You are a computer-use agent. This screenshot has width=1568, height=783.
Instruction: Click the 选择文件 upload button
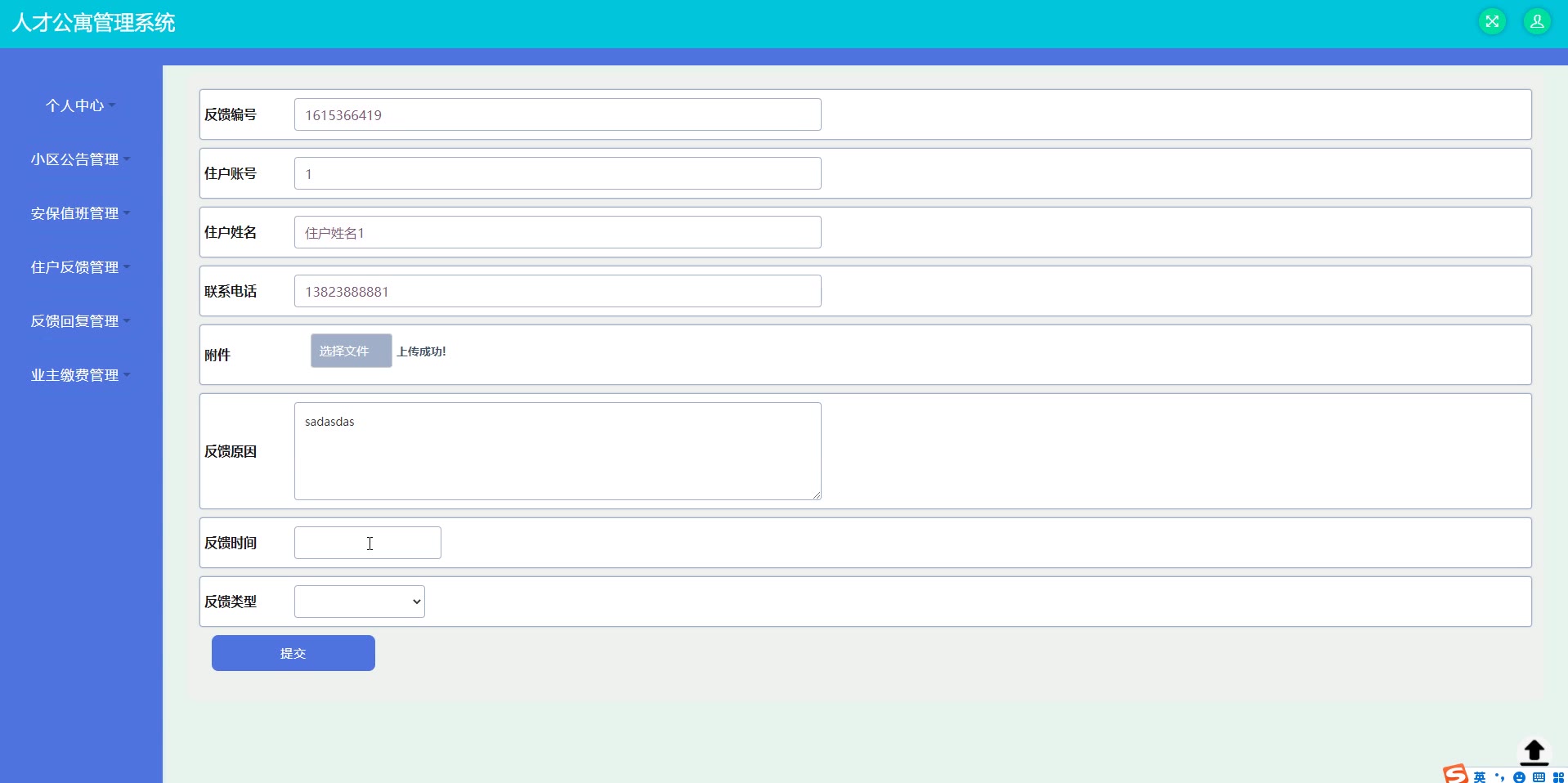pos(351,351)
